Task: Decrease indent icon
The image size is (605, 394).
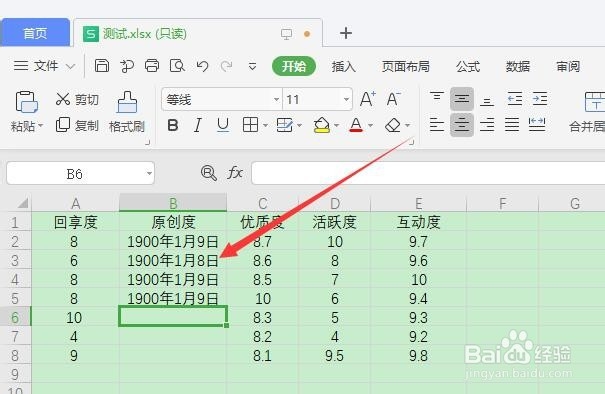Action: click(x=515, y=99)
